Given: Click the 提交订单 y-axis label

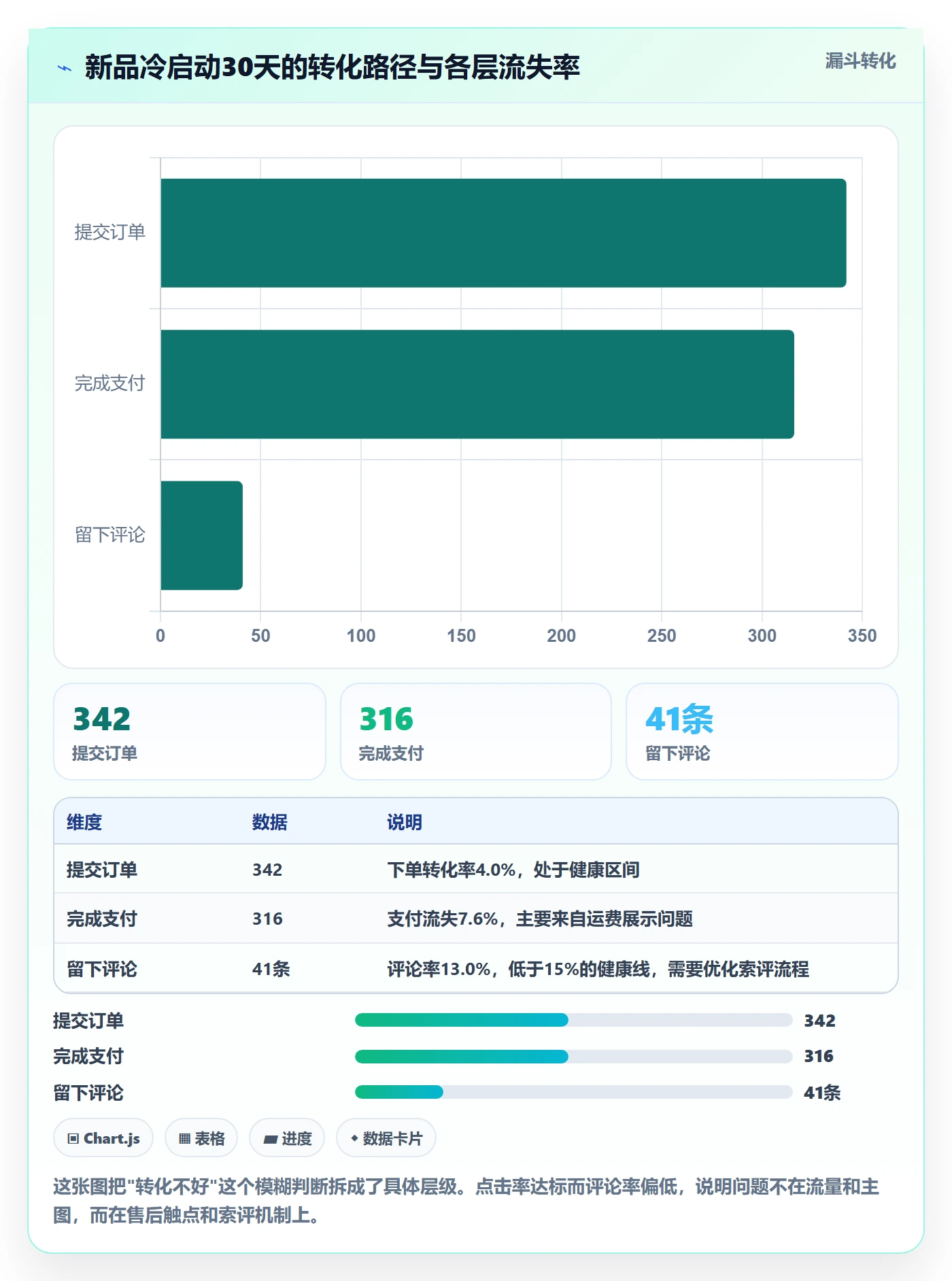Looking at the screenshot, I should [109, 232].
